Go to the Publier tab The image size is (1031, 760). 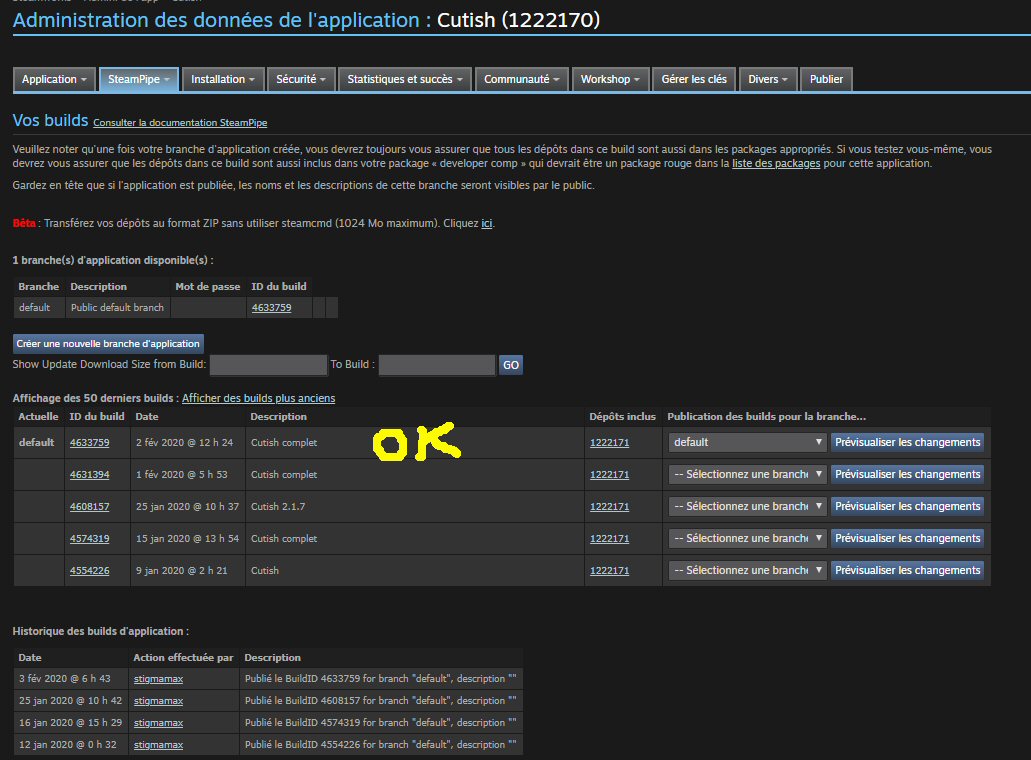coord(826,79)
